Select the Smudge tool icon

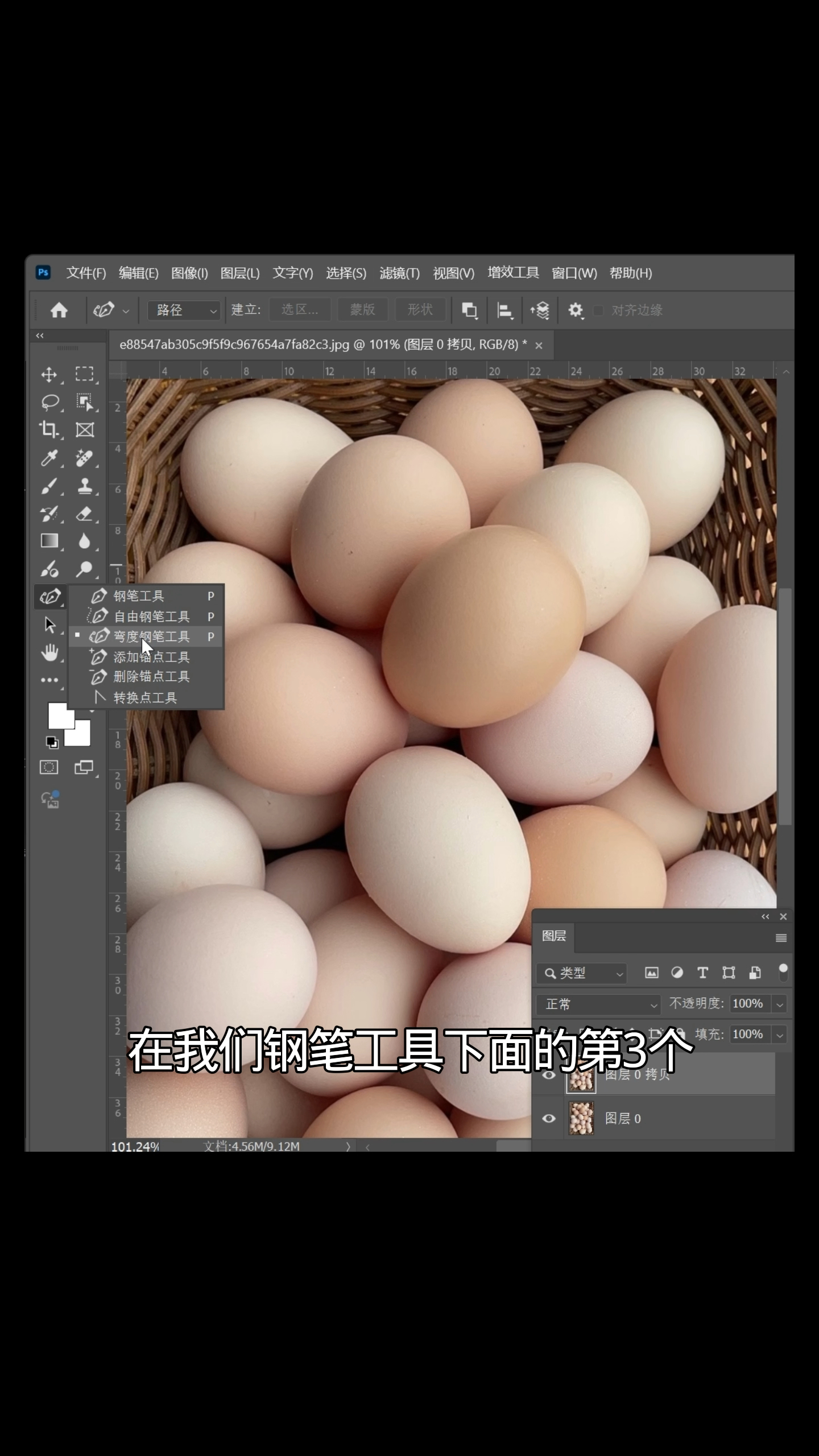49,569
